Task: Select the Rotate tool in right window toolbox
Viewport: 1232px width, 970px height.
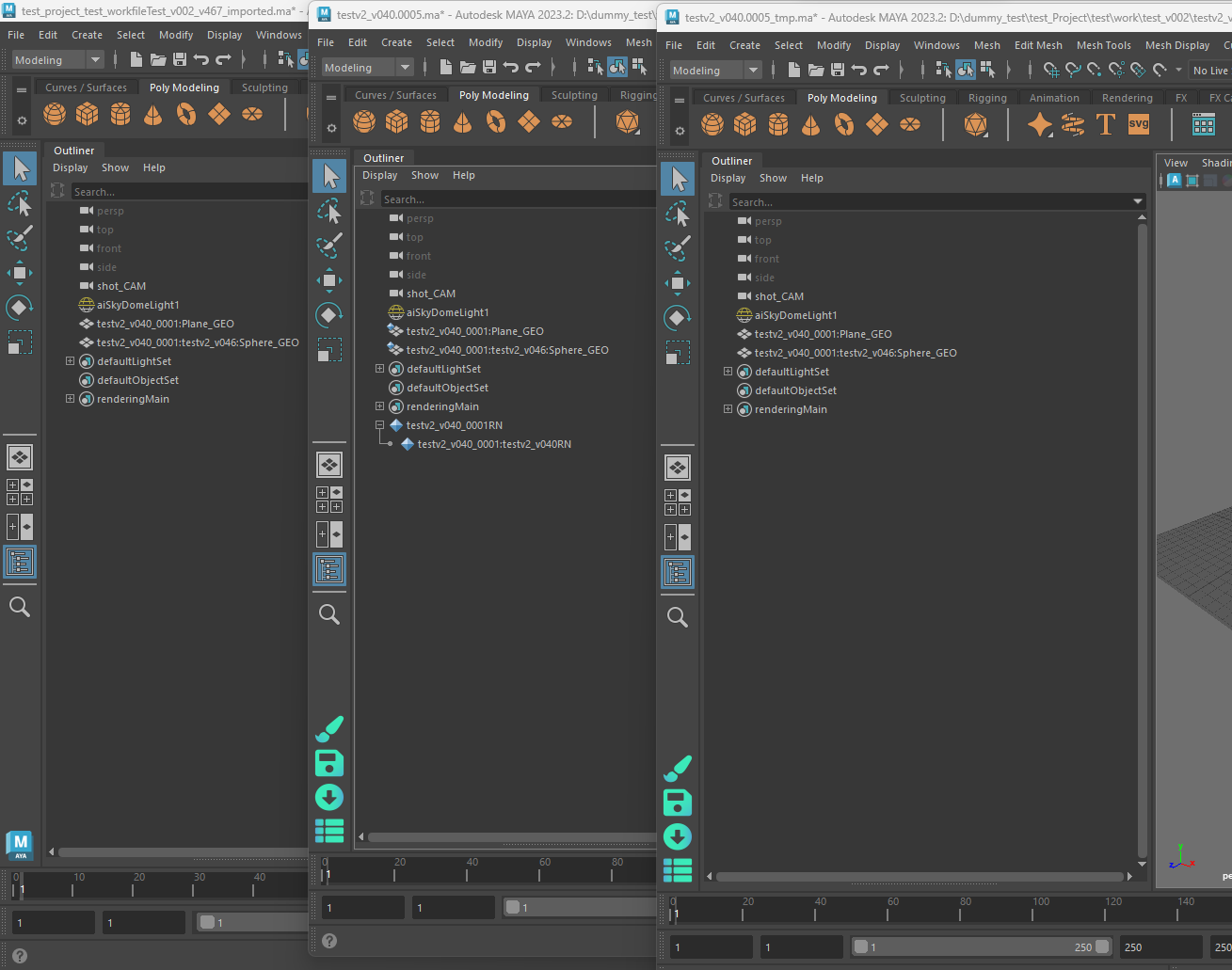Action: coord(678,318)
